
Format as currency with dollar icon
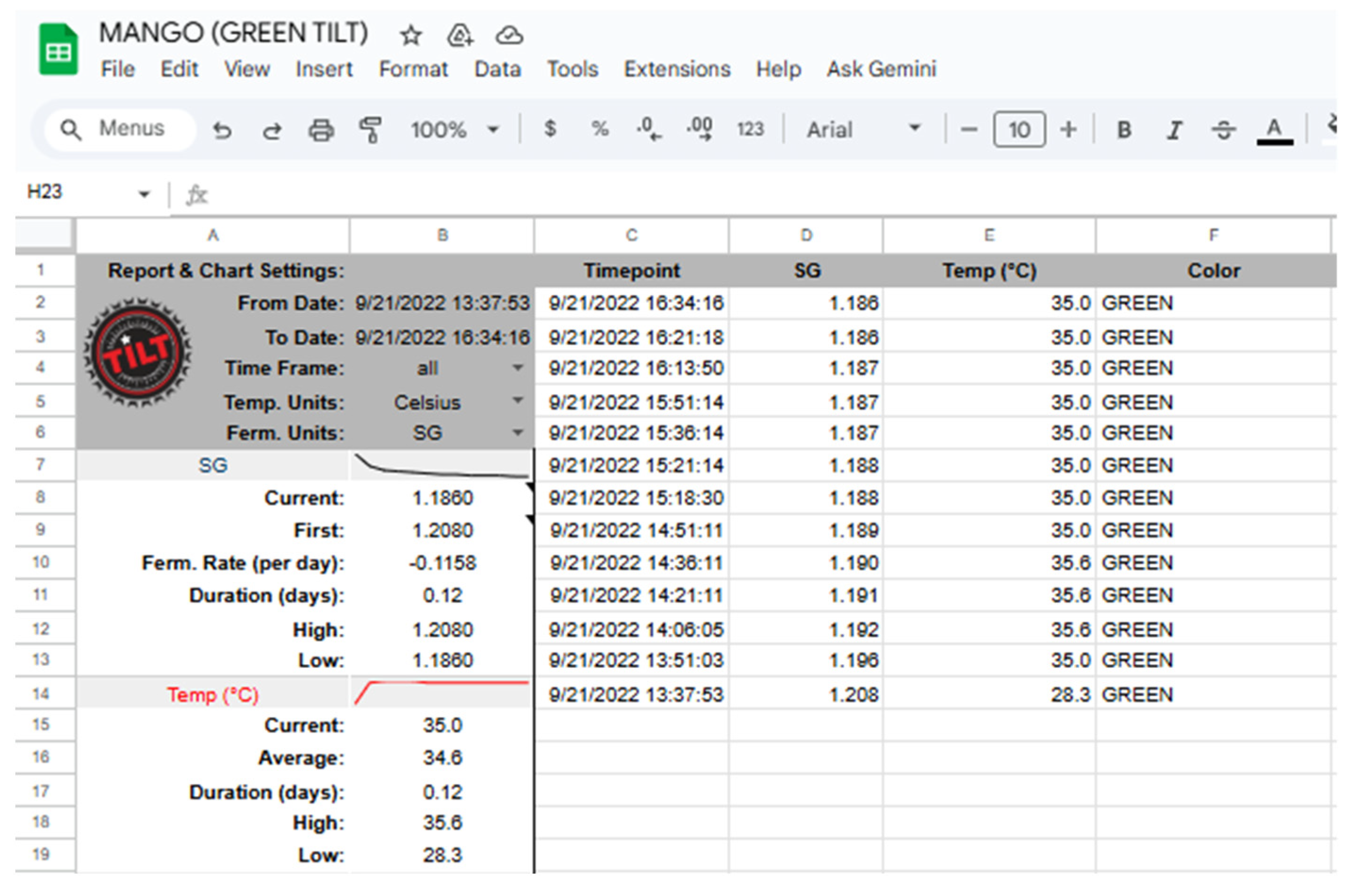(x=550, y=129)
